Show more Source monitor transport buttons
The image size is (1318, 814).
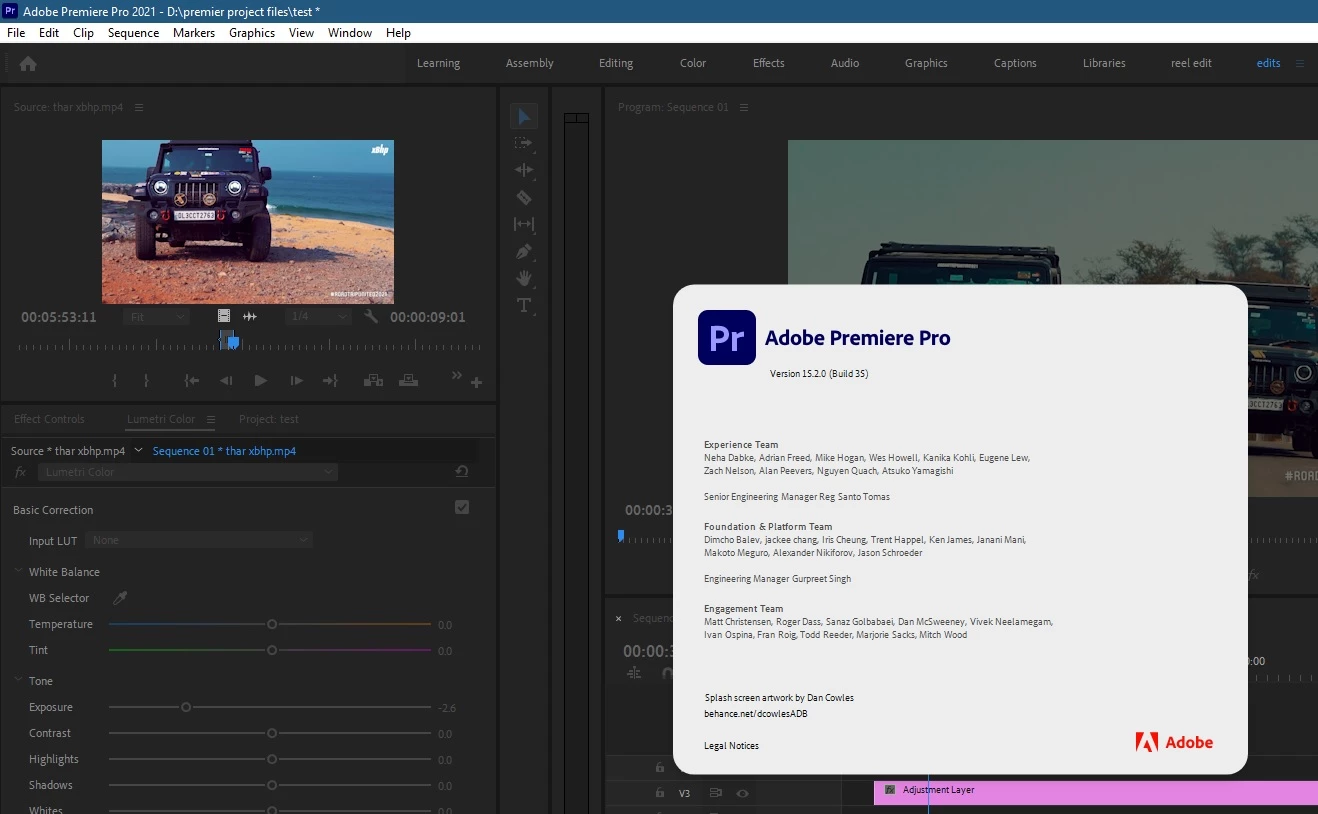click(457, 376)
